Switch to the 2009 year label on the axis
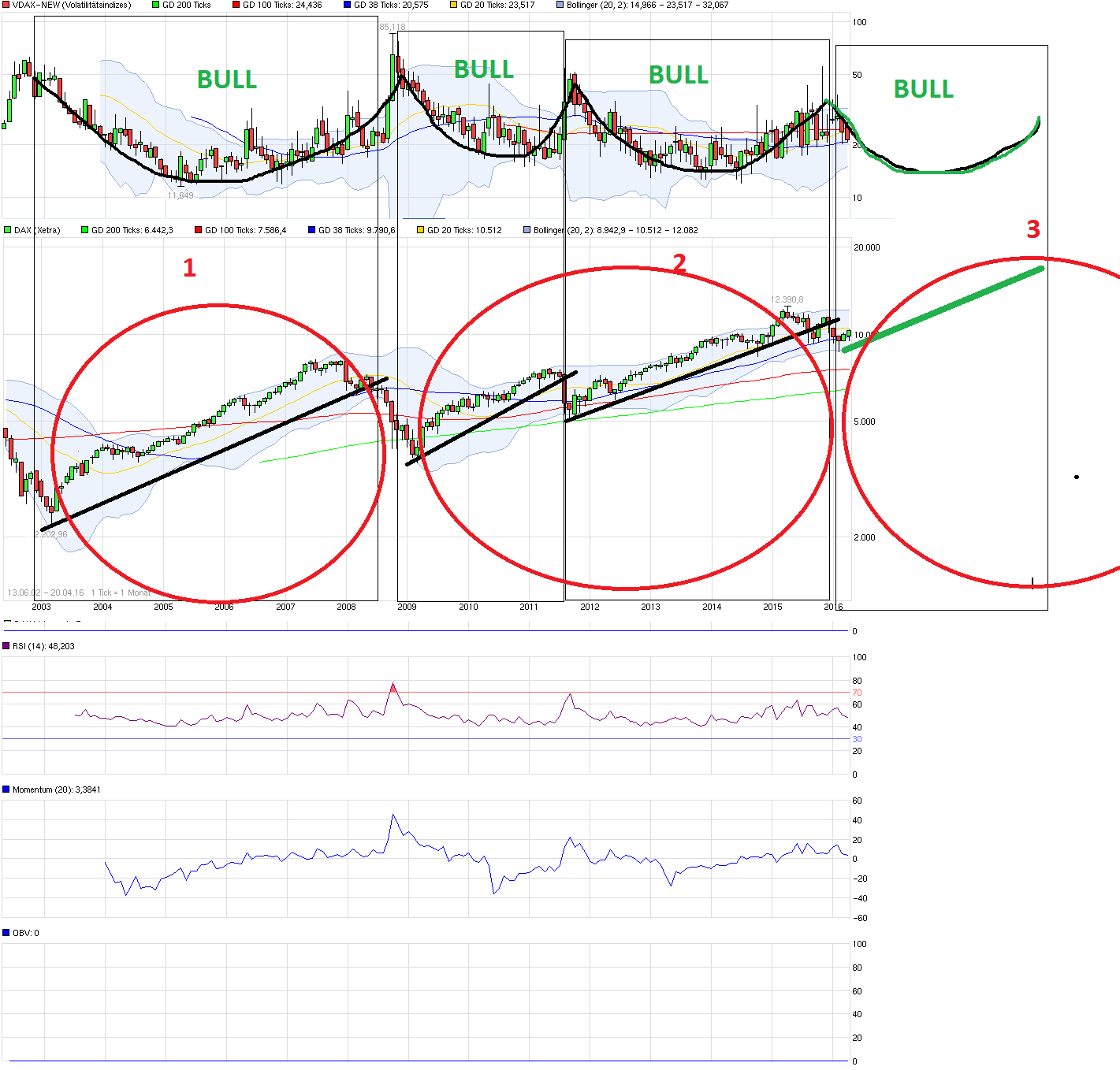Screen dimensions: 1120x1070 (408, 607)
